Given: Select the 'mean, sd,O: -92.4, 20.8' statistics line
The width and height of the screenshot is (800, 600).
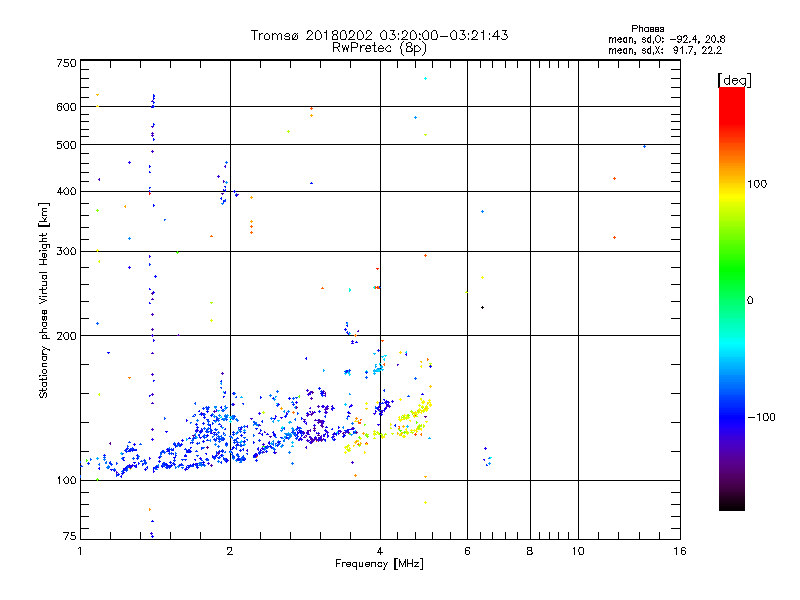Looking at the screenshot, I should coord(666,39).
